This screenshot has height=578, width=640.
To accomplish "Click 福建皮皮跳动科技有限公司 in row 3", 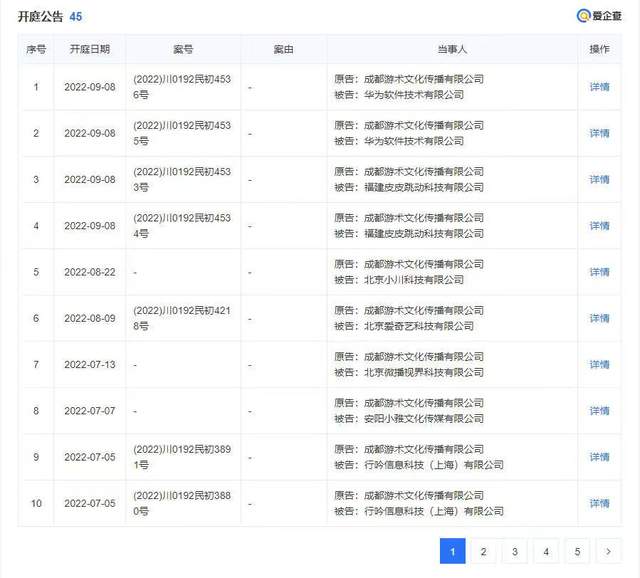I will [427, 187].
